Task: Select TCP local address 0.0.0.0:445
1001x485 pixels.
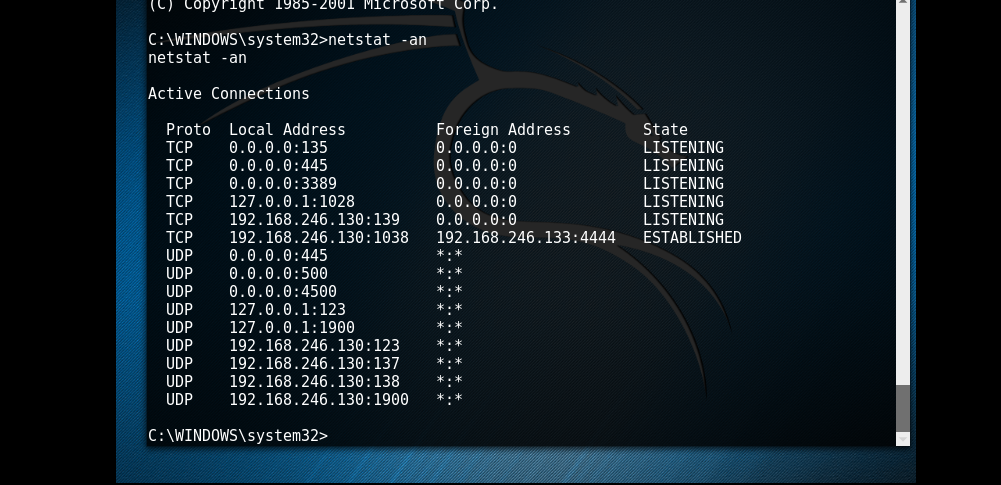Action: click(278, 166)
